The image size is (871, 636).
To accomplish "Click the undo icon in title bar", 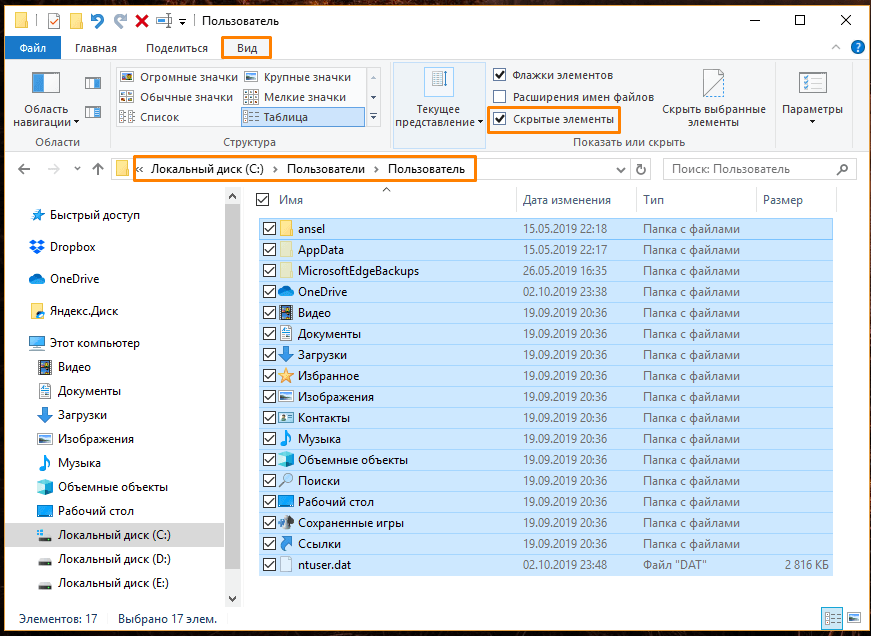I will tap(97, 20).
